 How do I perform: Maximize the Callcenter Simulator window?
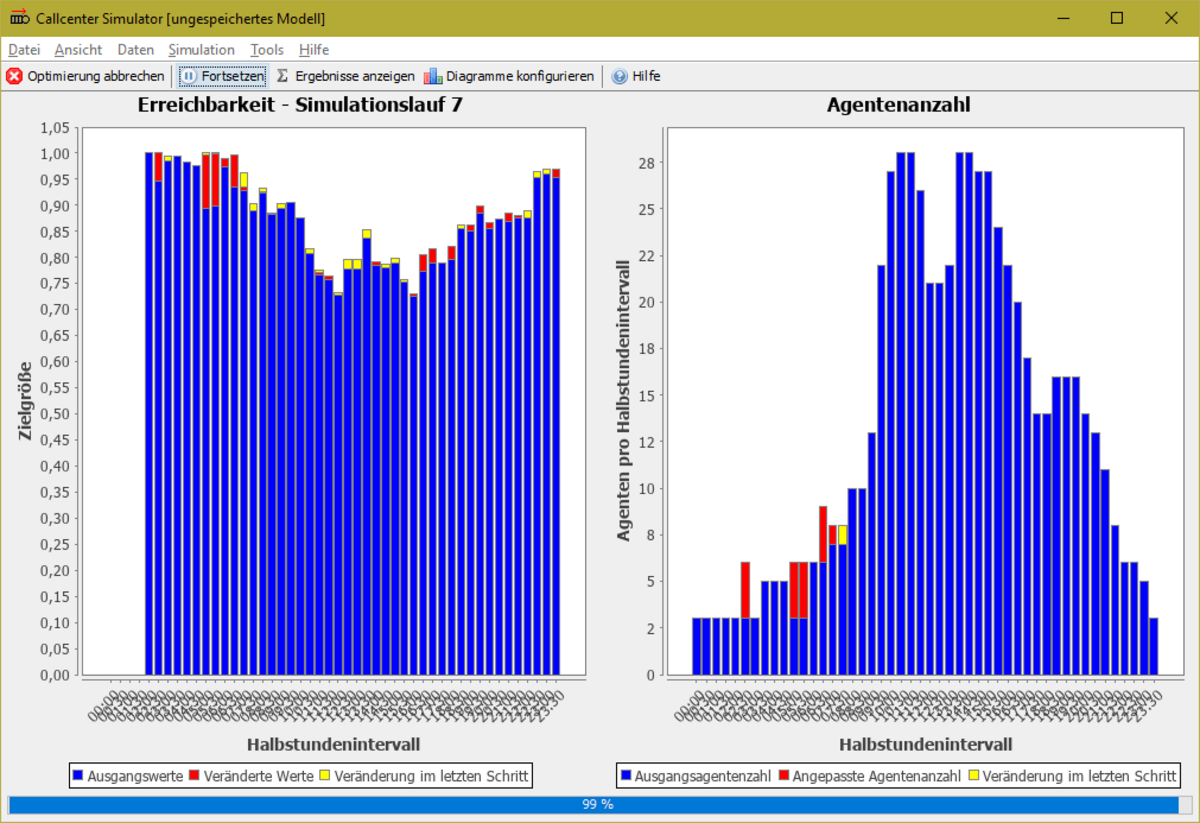pyautogui.click(x=1117, y=18)
